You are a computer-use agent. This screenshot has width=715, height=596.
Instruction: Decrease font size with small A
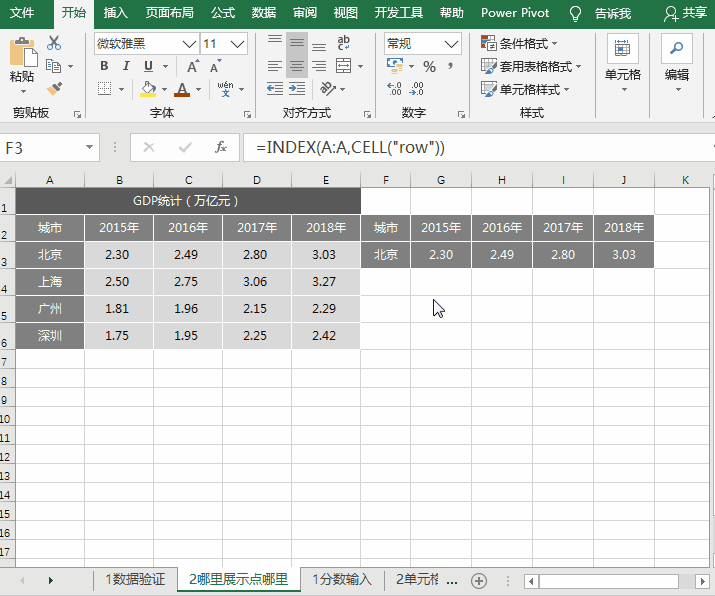(215, 66)
